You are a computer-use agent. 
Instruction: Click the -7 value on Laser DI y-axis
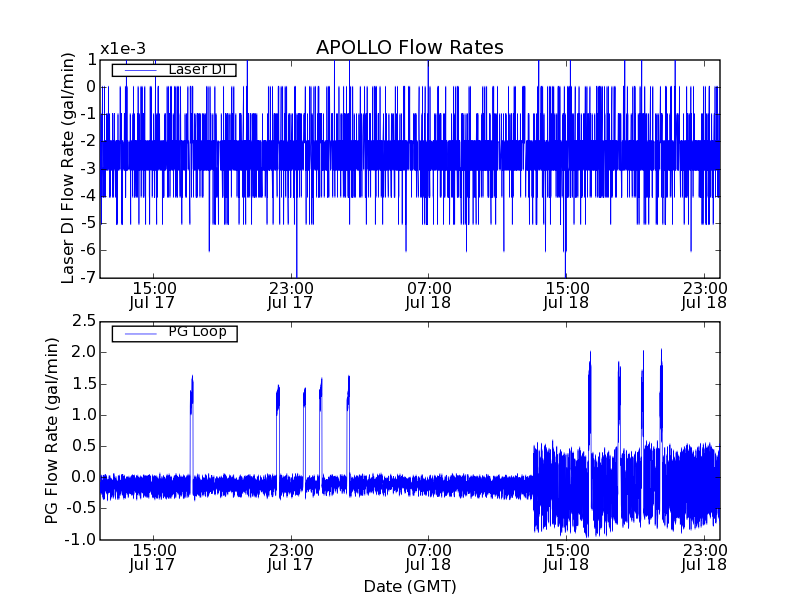[87, 277]
